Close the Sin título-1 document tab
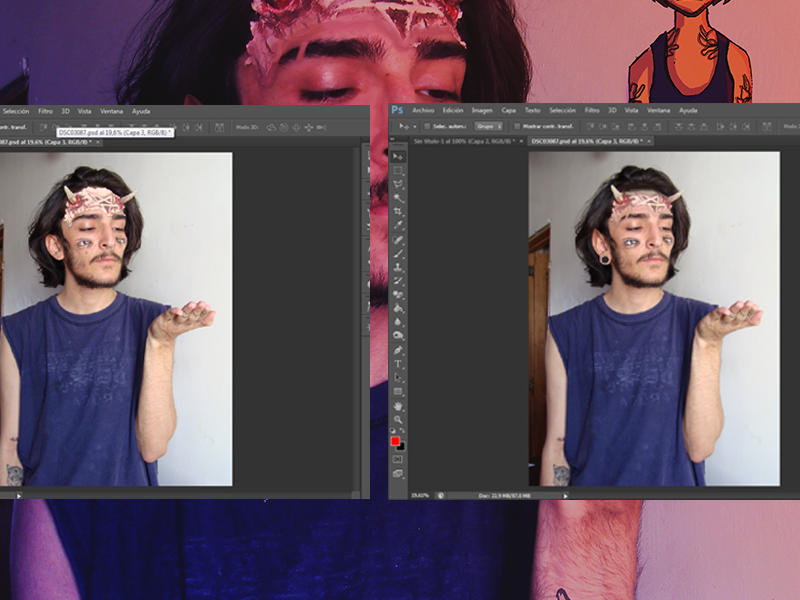This screenshot has width=800, height=600. click(521, 141)
